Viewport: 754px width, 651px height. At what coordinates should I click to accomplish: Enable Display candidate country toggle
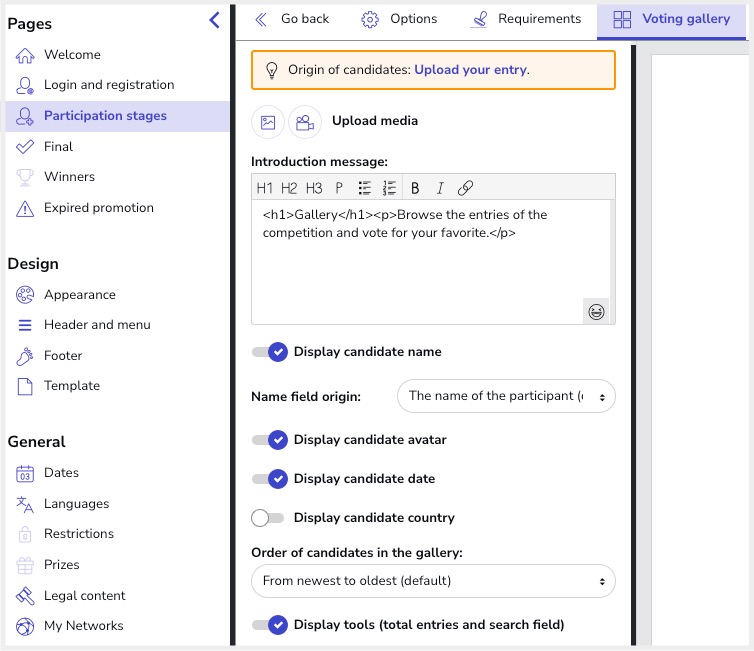pyautogui.click(x=269, y=518)
